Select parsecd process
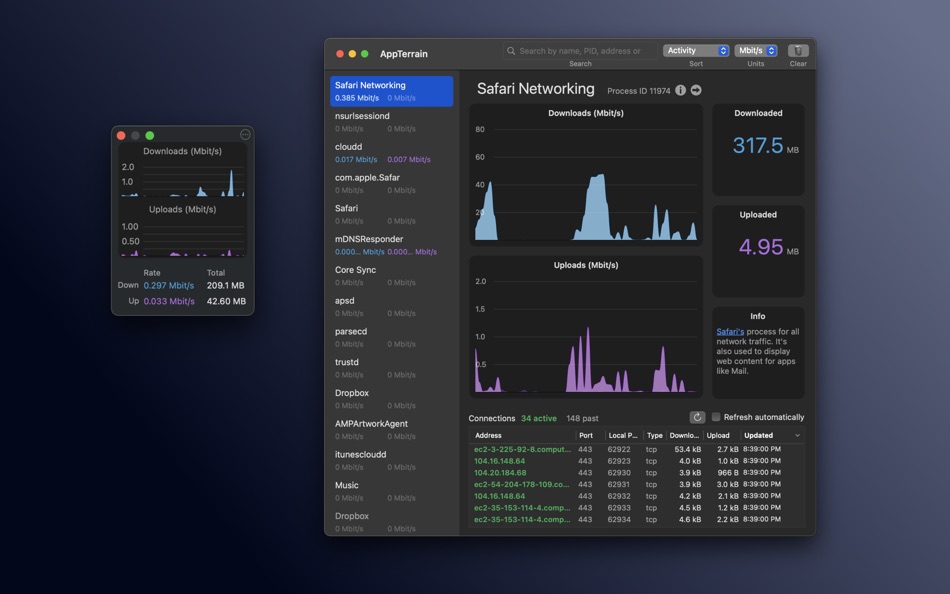 pyautogui.click(x=391, y=338)
